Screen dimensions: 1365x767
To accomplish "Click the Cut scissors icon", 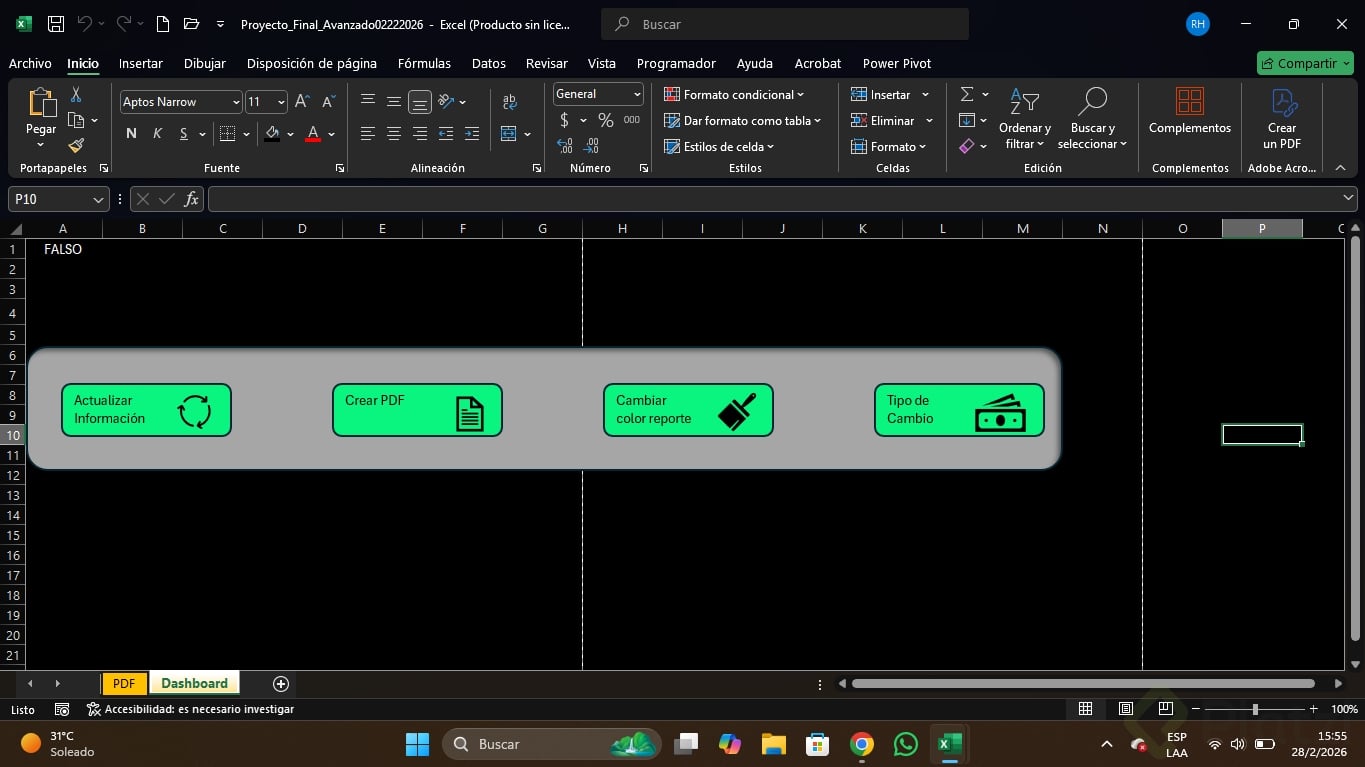I will coord(76,95).
